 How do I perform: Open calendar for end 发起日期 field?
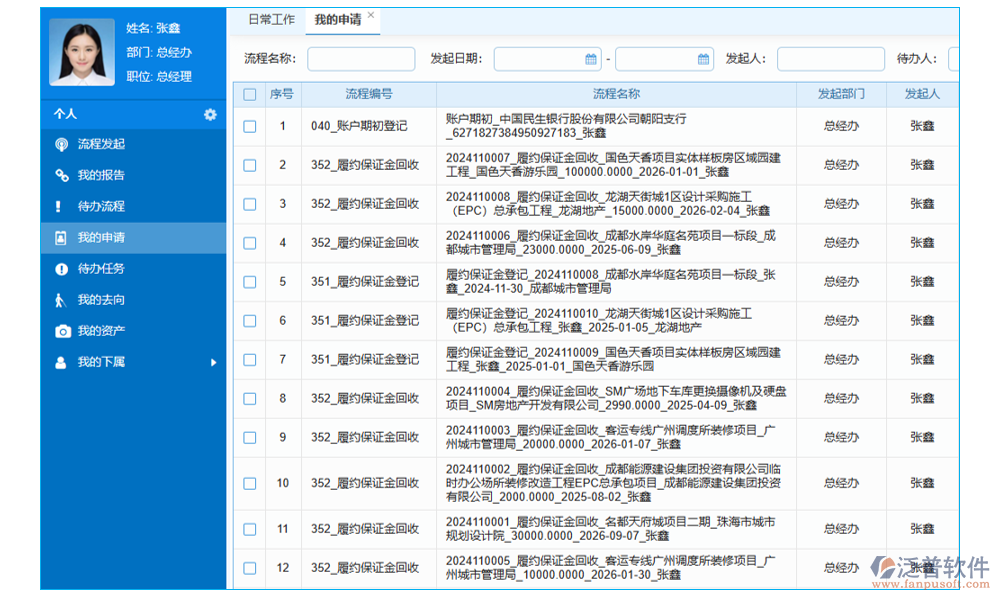(x=703, y=59)
